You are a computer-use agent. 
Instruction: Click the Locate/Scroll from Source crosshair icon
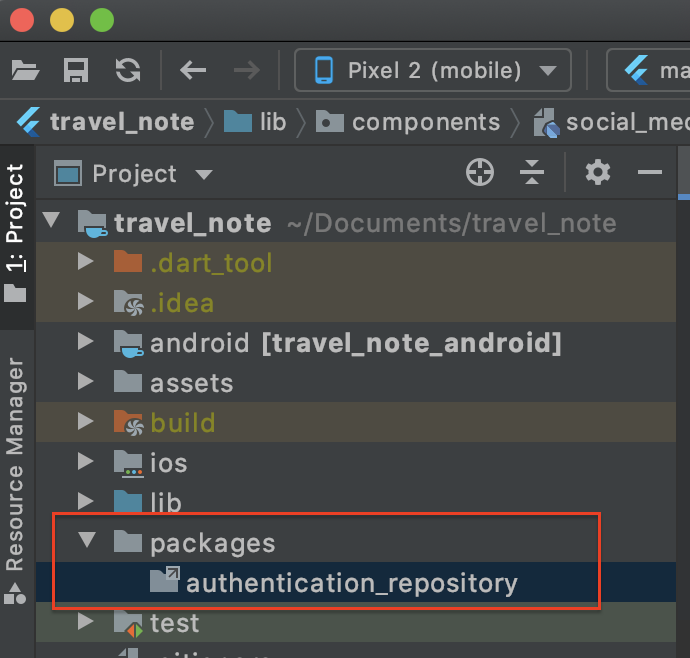480,172
